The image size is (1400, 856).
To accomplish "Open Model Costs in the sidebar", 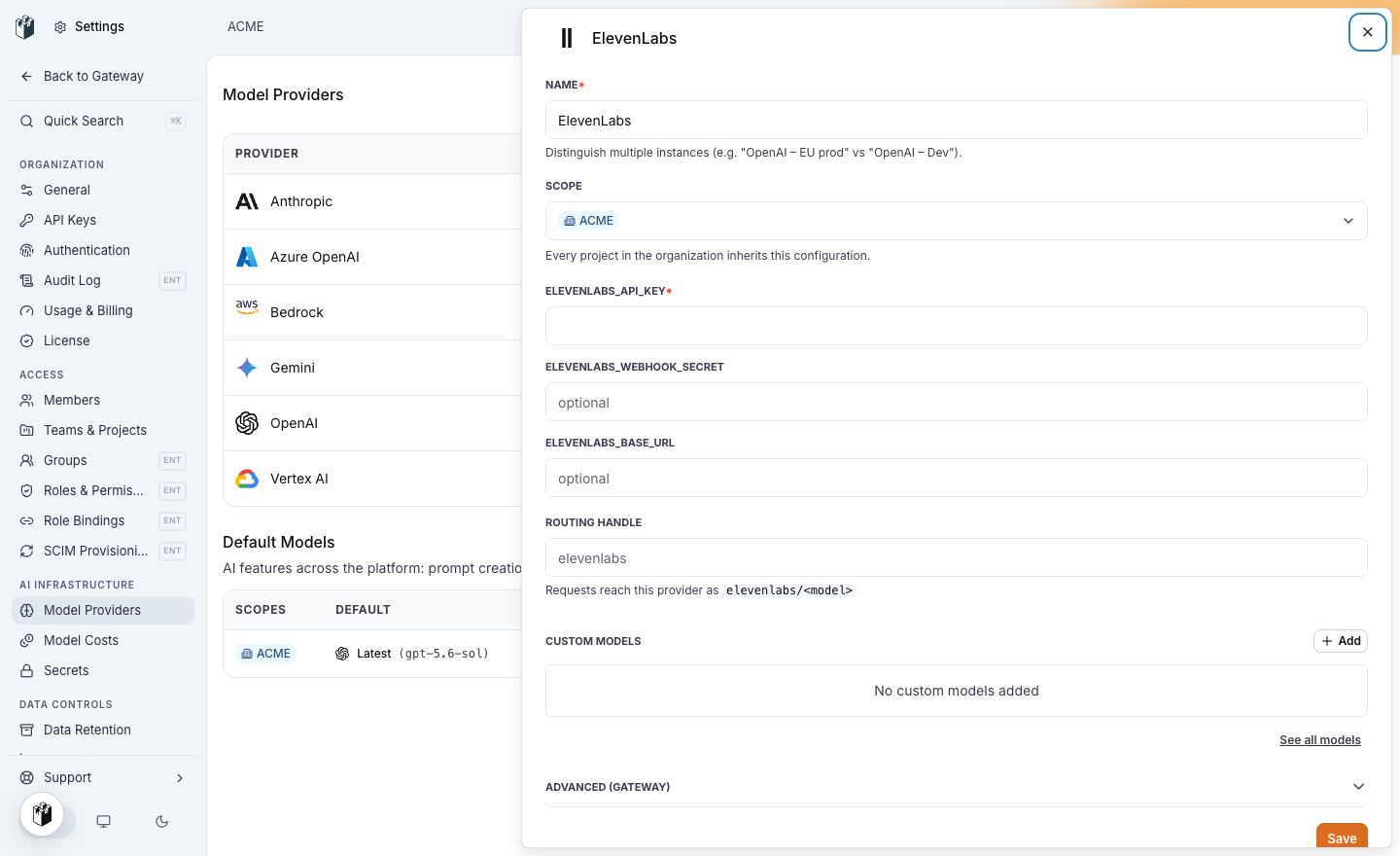I will 103,640.
